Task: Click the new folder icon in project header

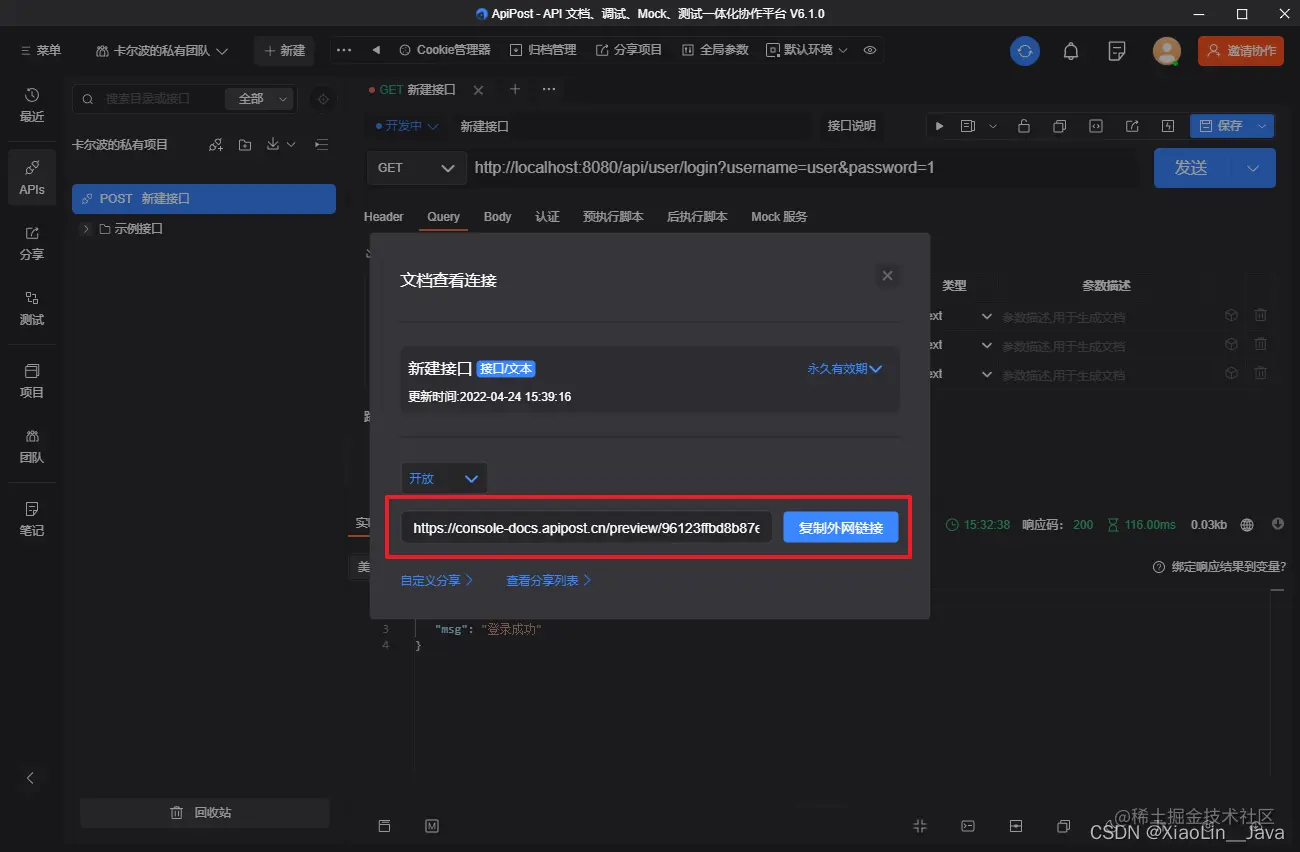Action: click(245, 145)
